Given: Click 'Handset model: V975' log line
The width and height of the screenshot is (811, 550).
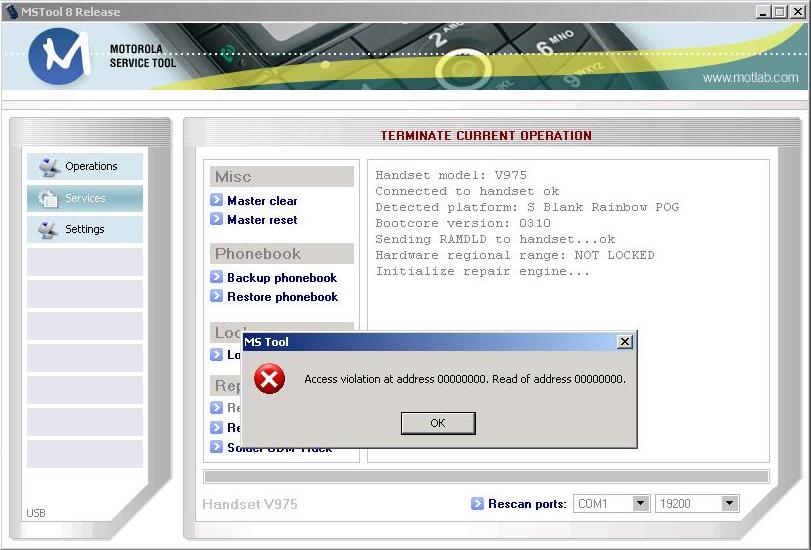Looking at the screenshot, I should tap(451, 175).
